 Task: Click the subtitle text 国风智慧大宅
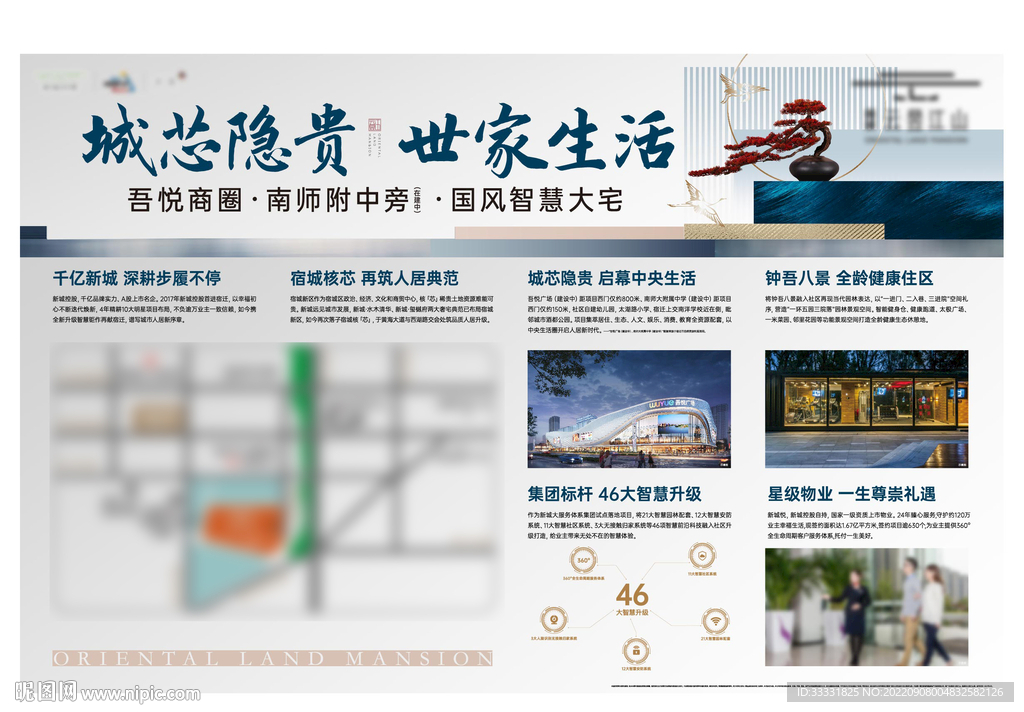pos(537,200)
